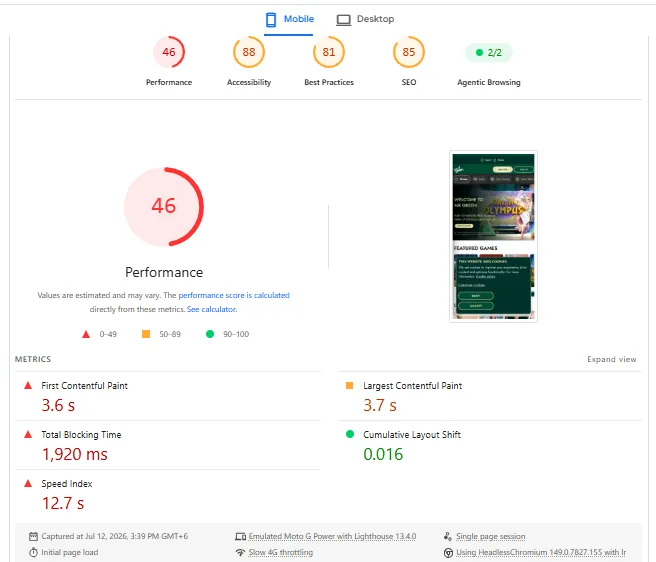Click the 'Single page session' text
The width and height of the screenshot is (656, 562).
[490, 536]
